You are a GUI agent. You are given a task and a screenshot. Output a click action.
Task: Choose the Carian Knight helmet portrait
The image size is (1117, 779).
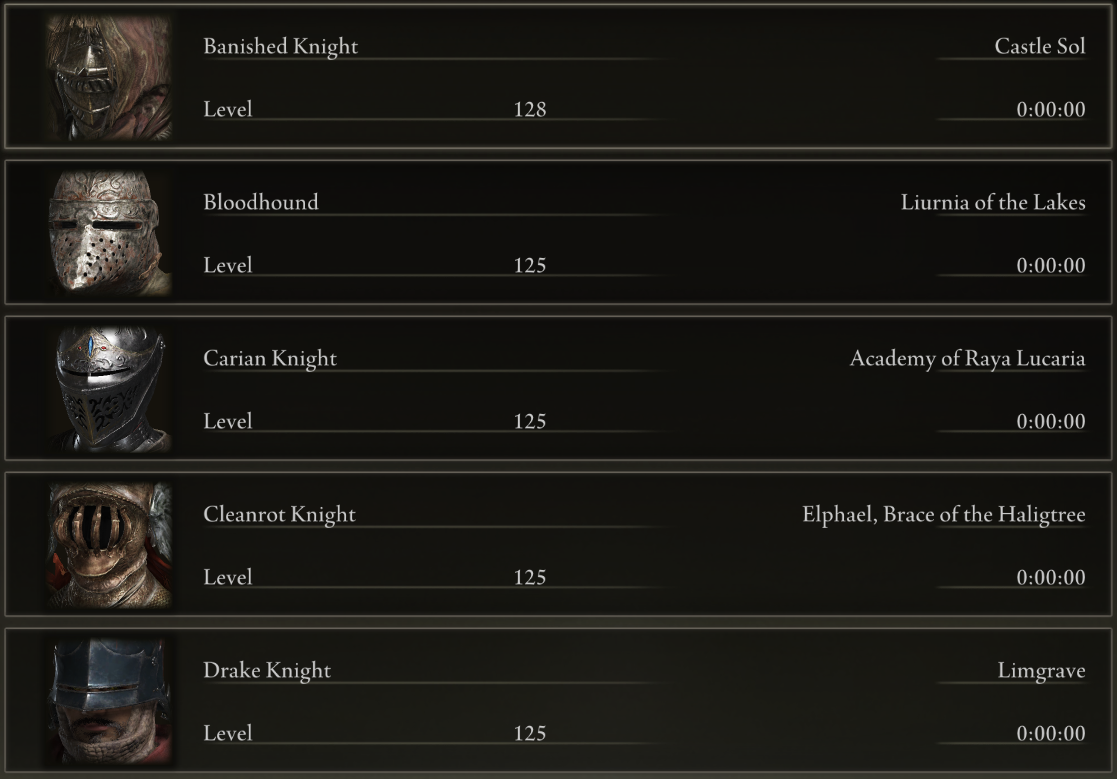[x=109, y=389]
